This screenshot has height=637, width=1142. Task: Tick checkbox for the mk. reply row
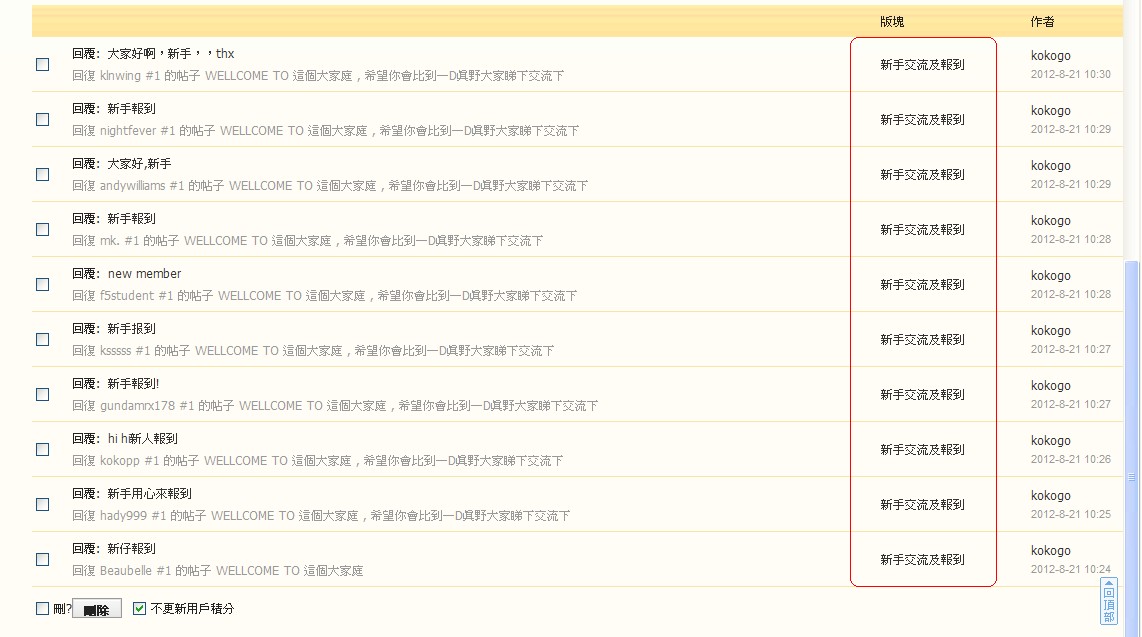click(x=43, y=229)
